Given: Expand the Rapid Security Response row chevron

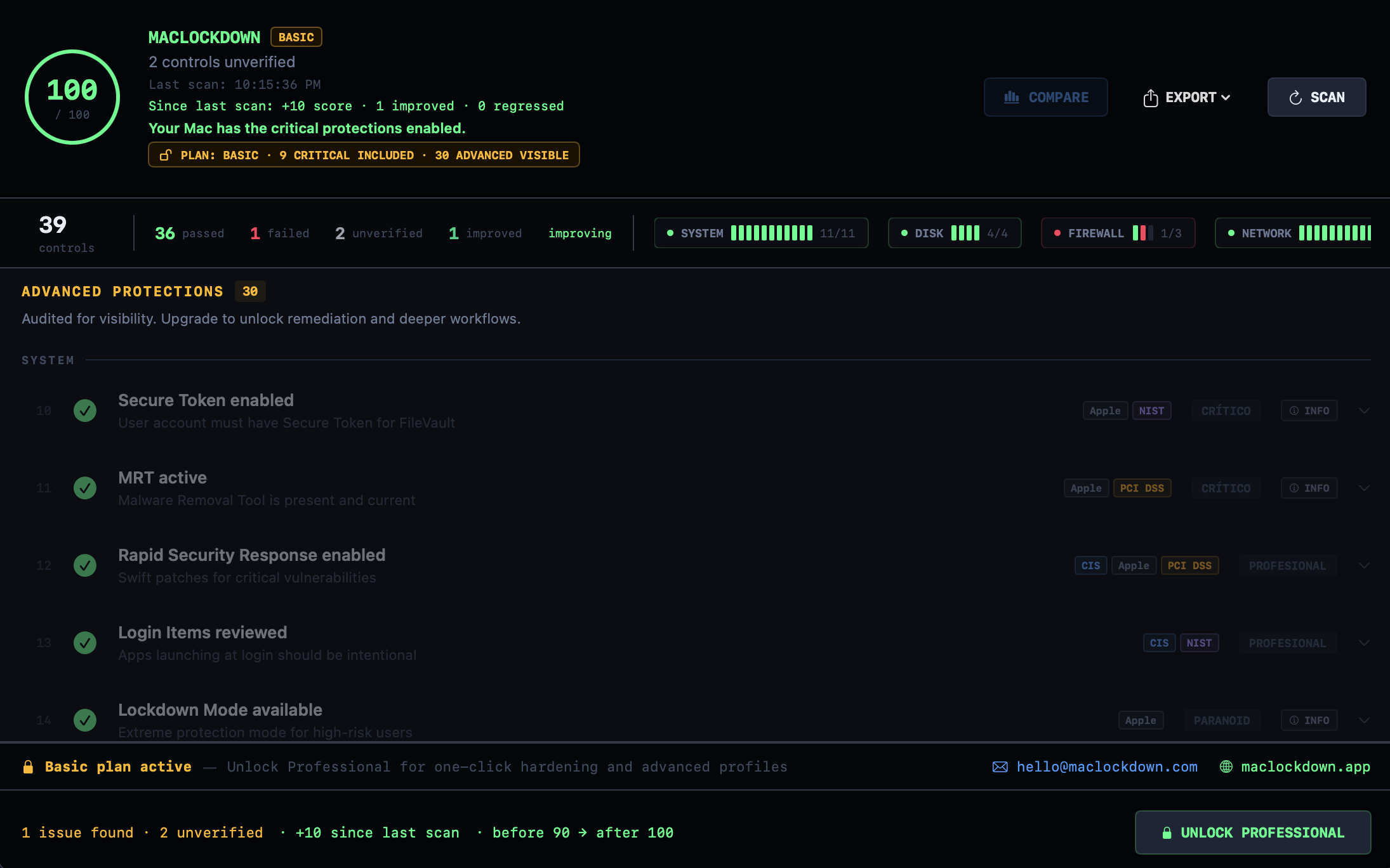Looking at the screenshot, I should click(x=1364, y=565).
